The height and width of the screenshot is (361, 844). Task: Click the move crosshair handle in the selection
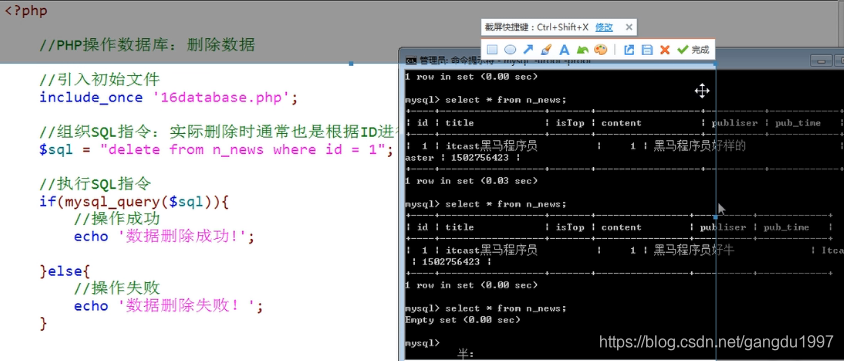pos(702,91)
